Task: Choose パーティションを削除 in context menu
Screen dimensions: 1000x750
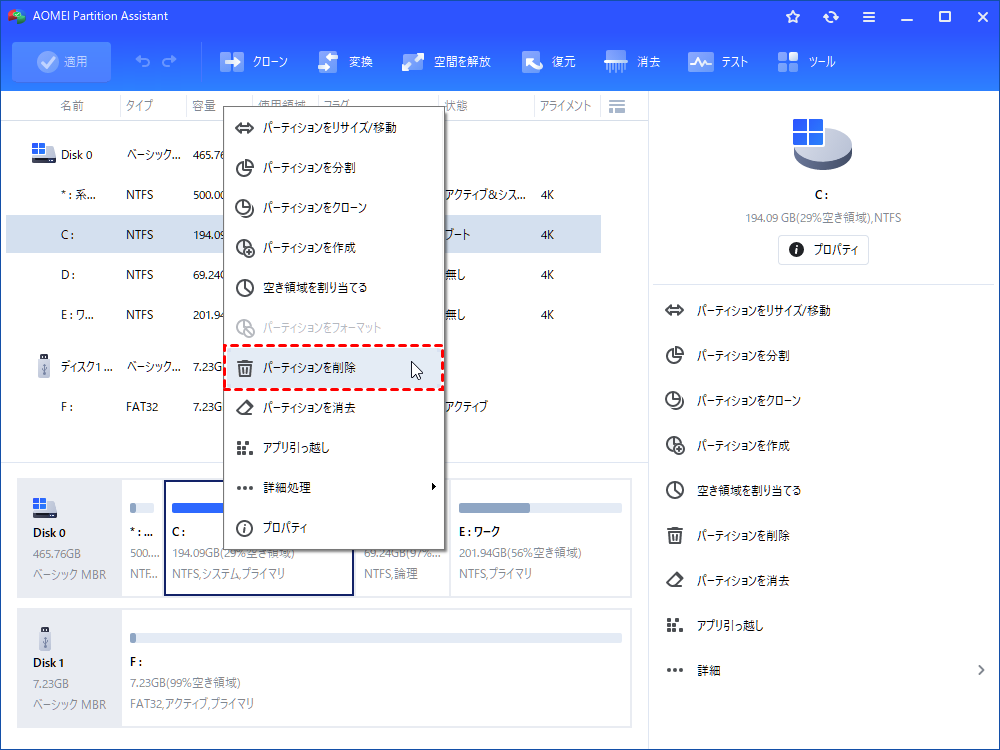Action: [x=334, y=368]
